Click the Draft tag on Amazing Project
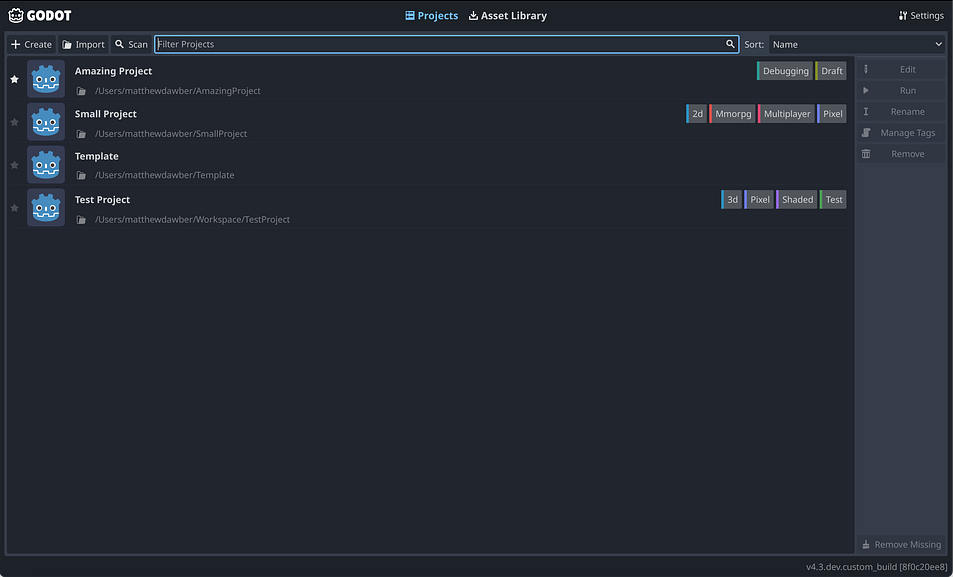Screen dimensions: 953x577 831,71
